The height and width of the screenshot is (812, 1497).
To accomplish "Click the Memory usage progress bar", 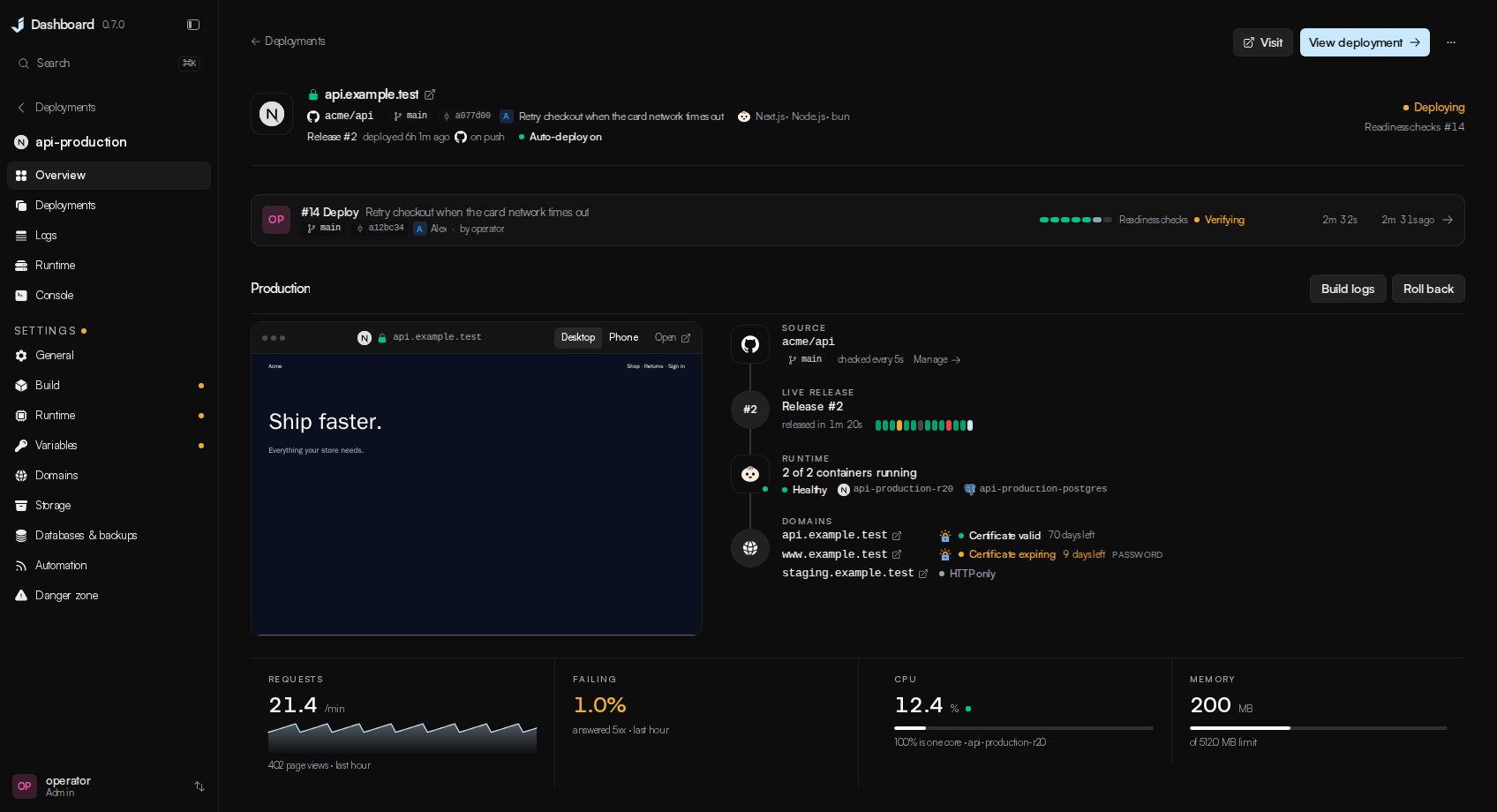I will (1319, 728).
